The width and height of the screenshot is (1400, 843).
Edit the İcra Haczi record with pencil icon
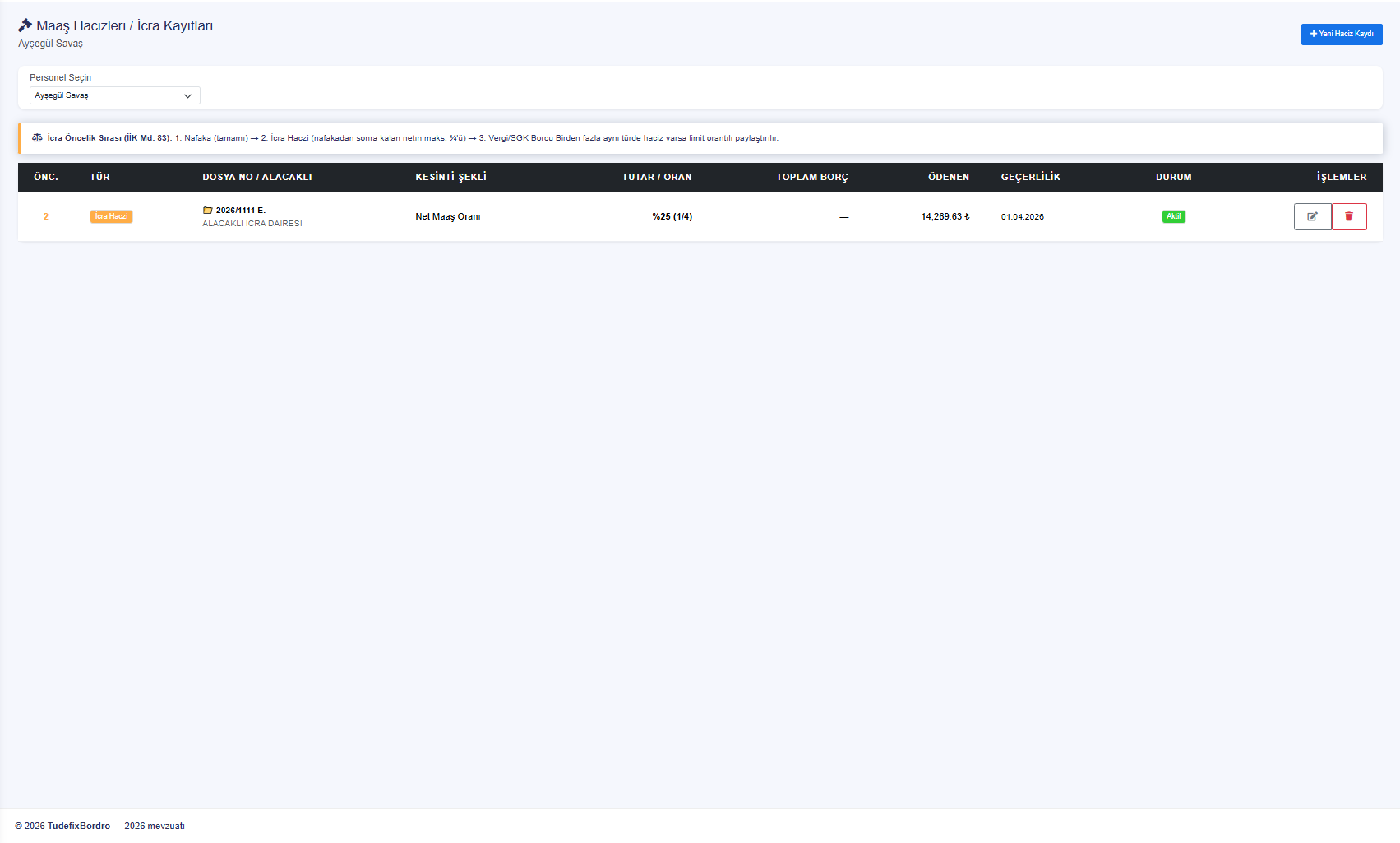click(1312, 216)
